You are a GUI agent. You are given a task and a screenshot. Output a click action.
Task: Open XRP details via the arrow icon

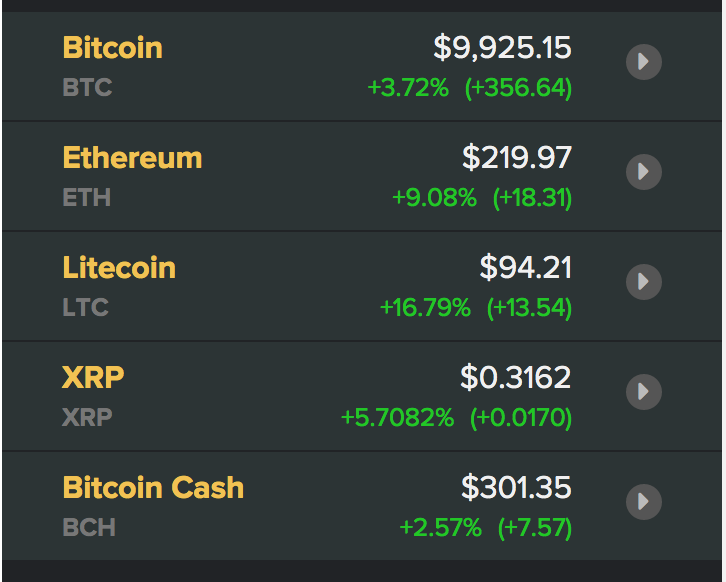click(x=644, y=392)
